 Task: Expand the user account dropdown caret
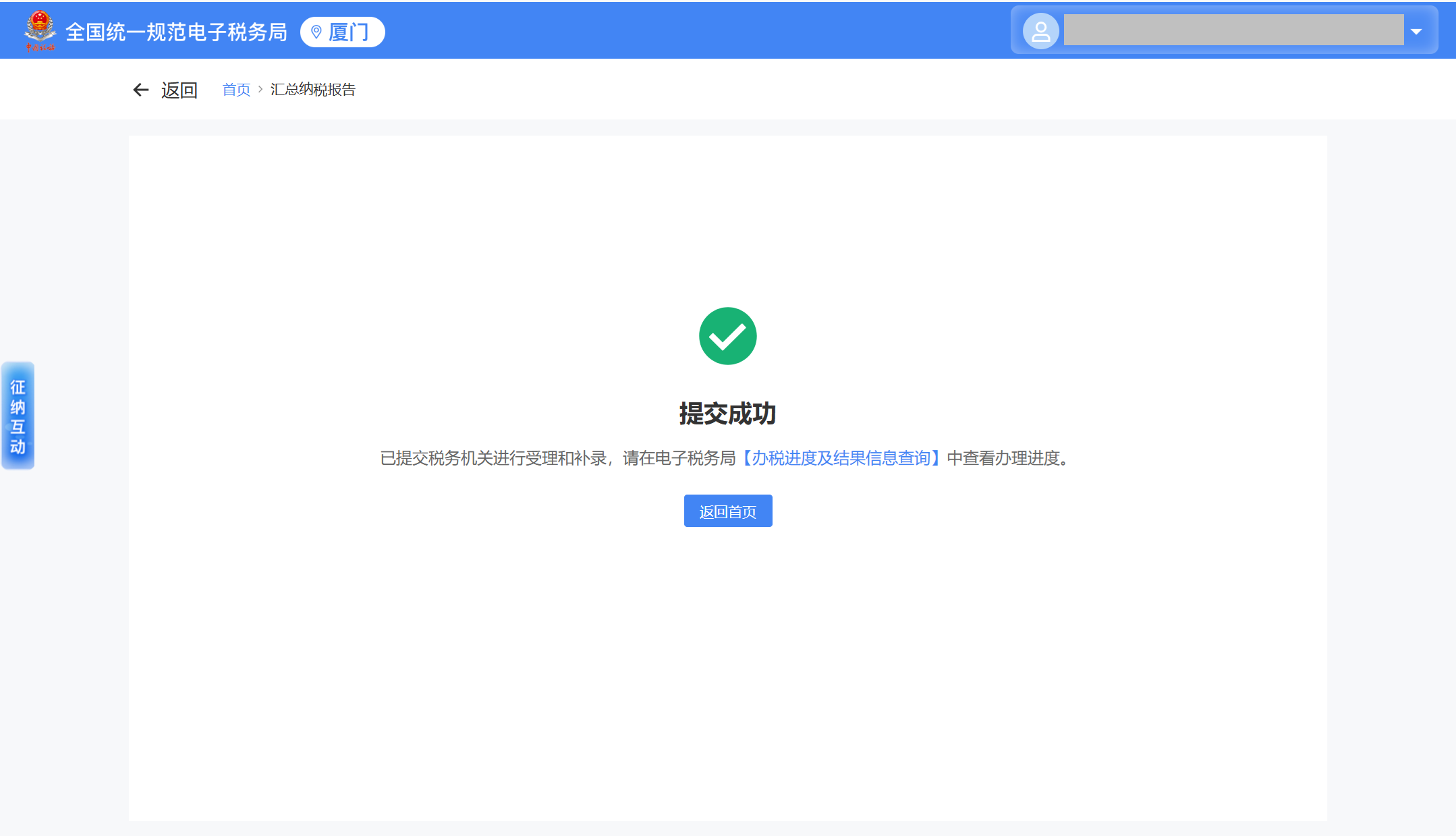(1416, 31)
